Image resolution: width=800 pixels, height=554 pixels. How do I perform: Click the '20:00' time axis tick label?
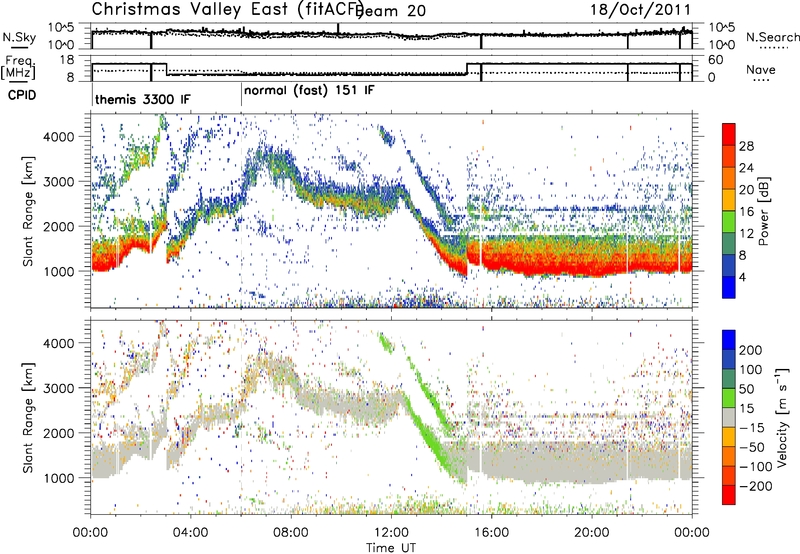click(x=591, y=533)
